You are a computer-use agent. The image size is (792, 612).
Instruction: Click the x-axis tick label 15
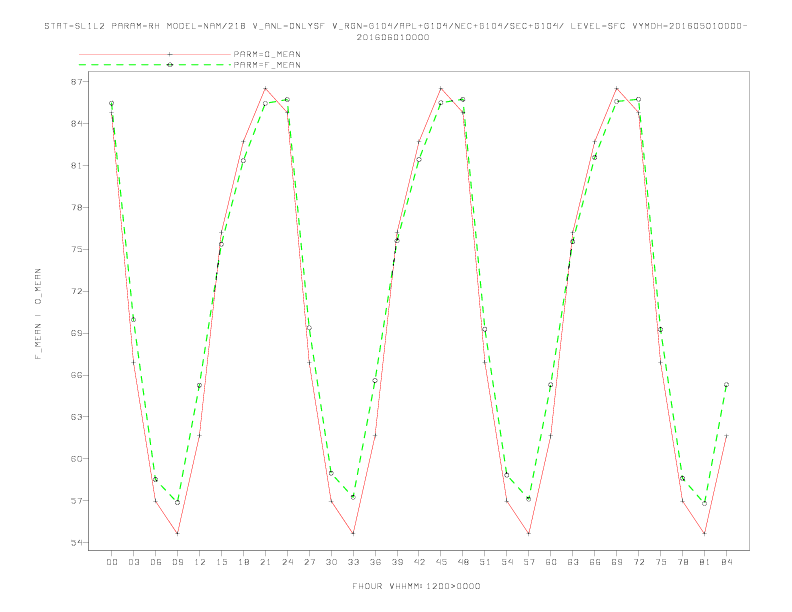pos(221,562)
